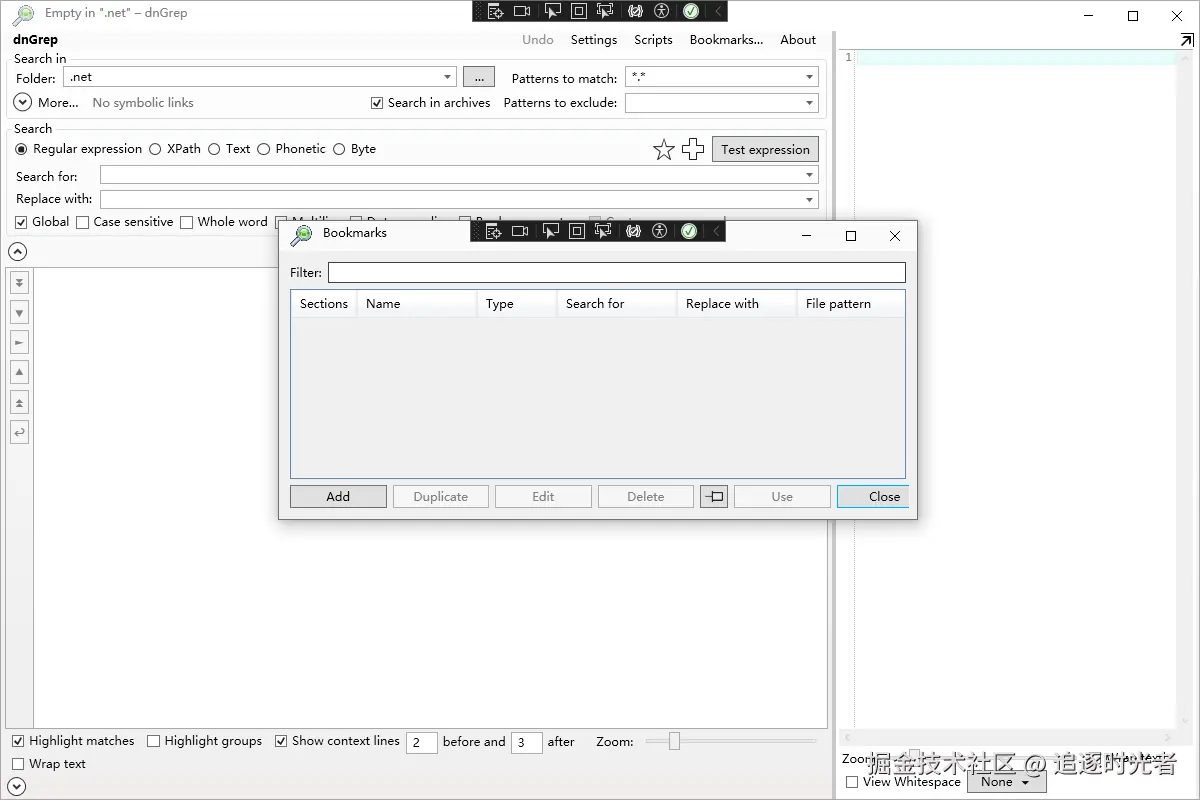This screenshot has height=800, width=1200.
Task: Collapse main window debug toolbar with chevron
Action: [x=718, y=11]
